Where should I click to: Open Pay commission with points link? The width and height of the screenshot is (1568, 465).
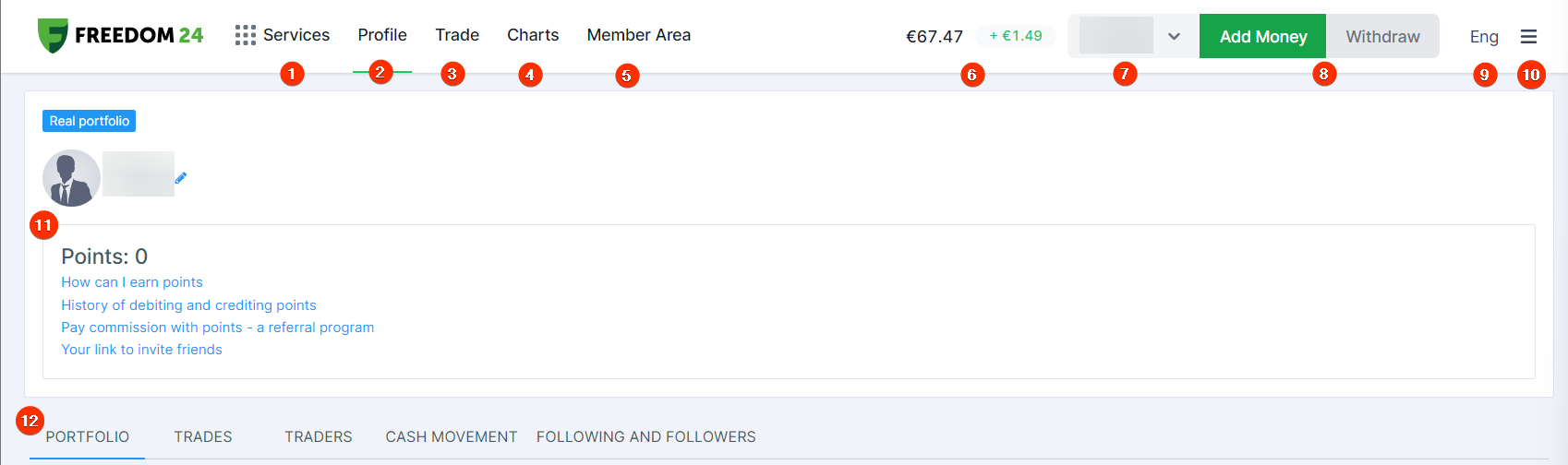coord(217,328)
